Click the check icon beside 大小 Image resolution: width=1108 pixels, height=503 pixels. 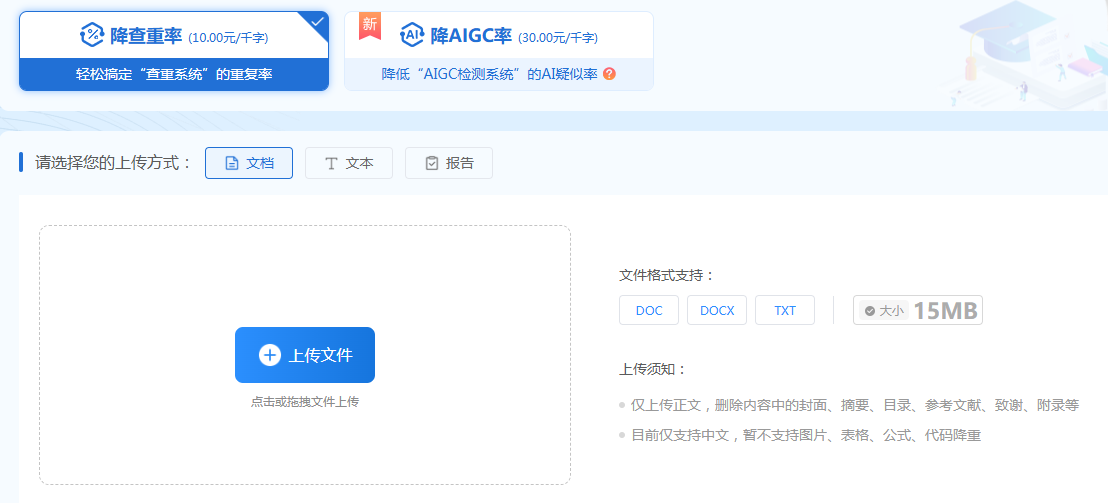click(x=870, y=311)
